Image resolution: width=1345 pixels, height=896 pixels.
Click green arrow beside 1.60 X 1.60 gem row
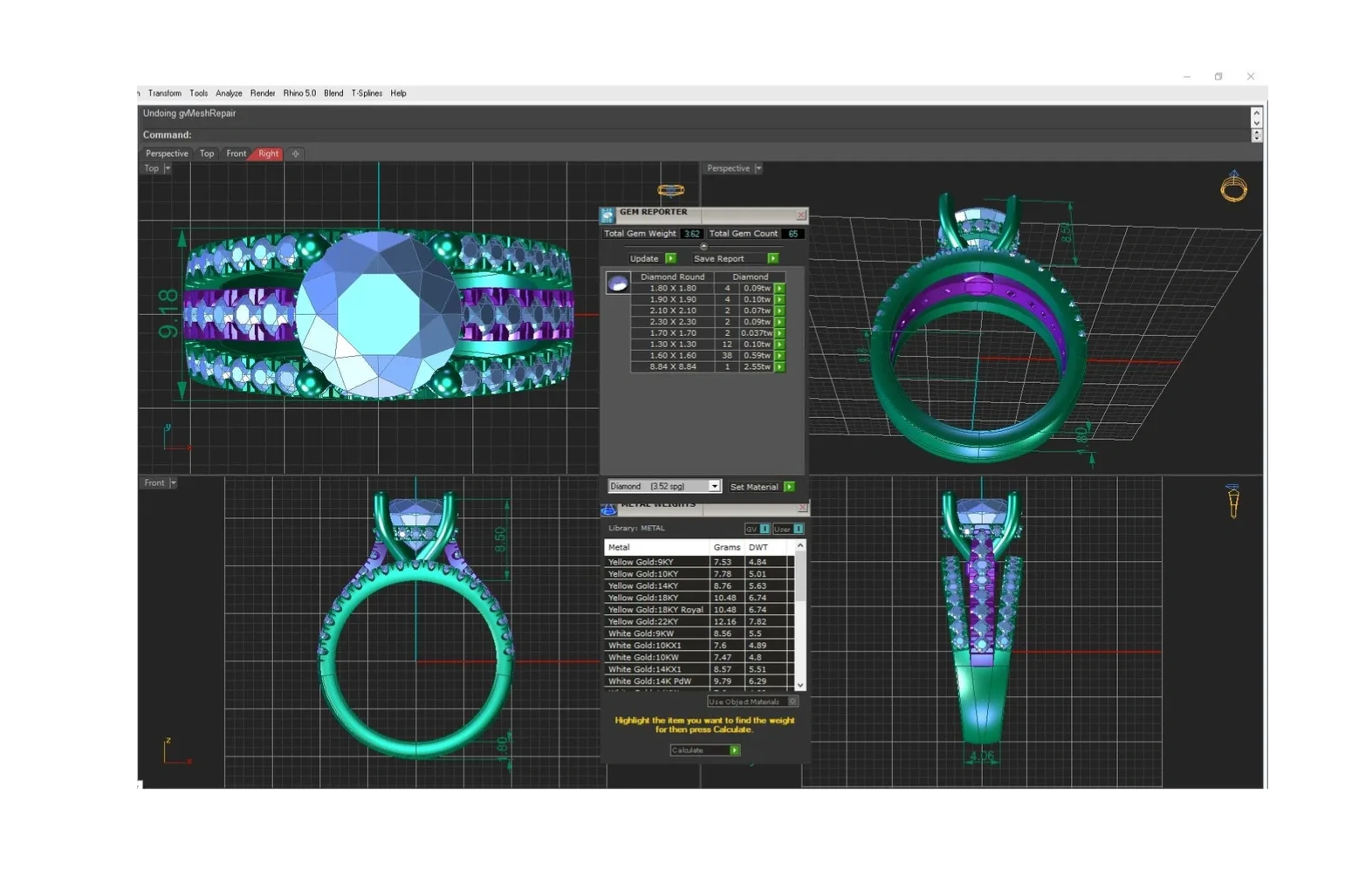[779, 356]
